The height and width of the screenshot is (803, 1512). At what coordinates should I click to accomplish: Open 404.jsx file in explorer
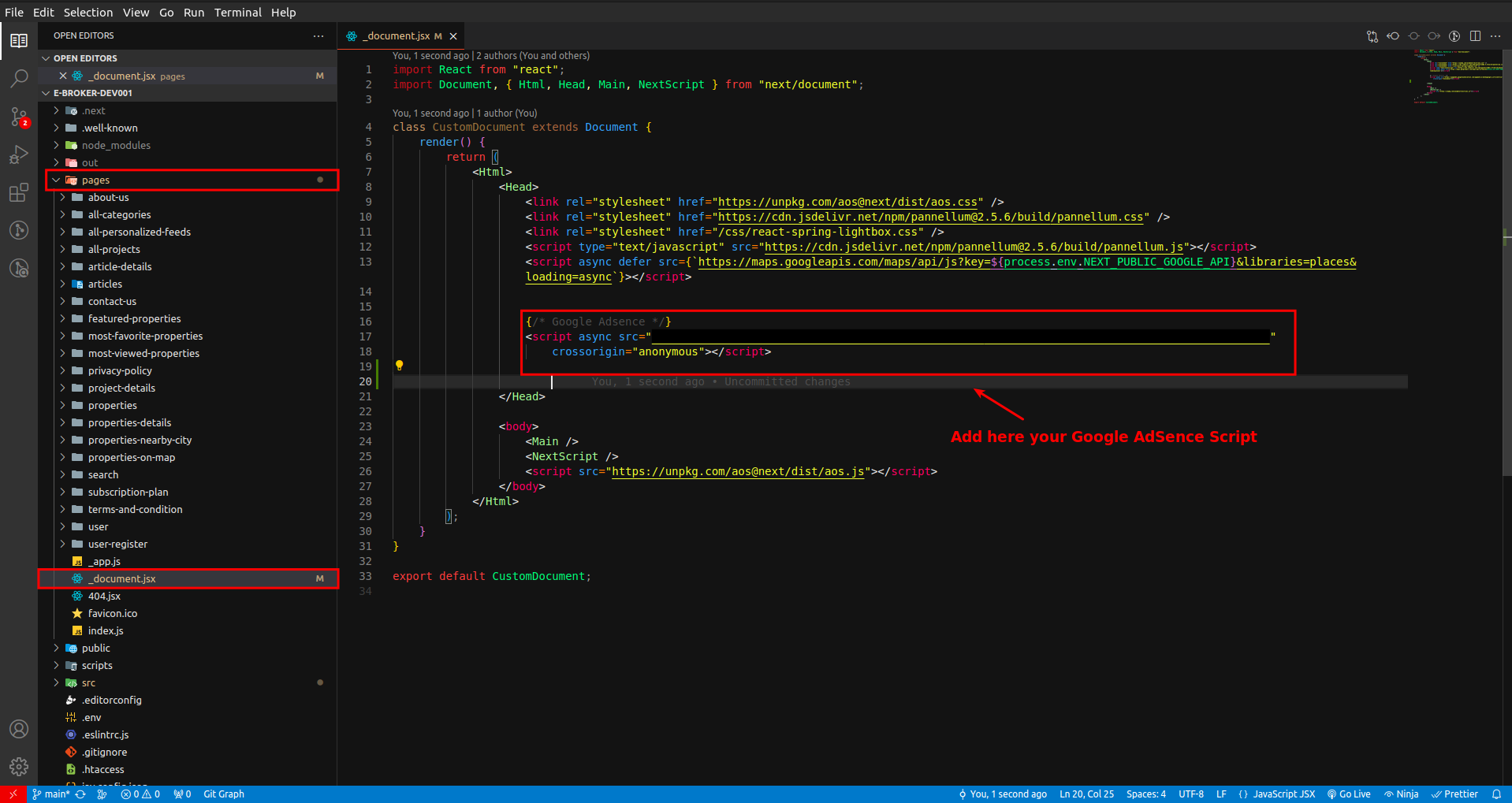pos(188,596)
